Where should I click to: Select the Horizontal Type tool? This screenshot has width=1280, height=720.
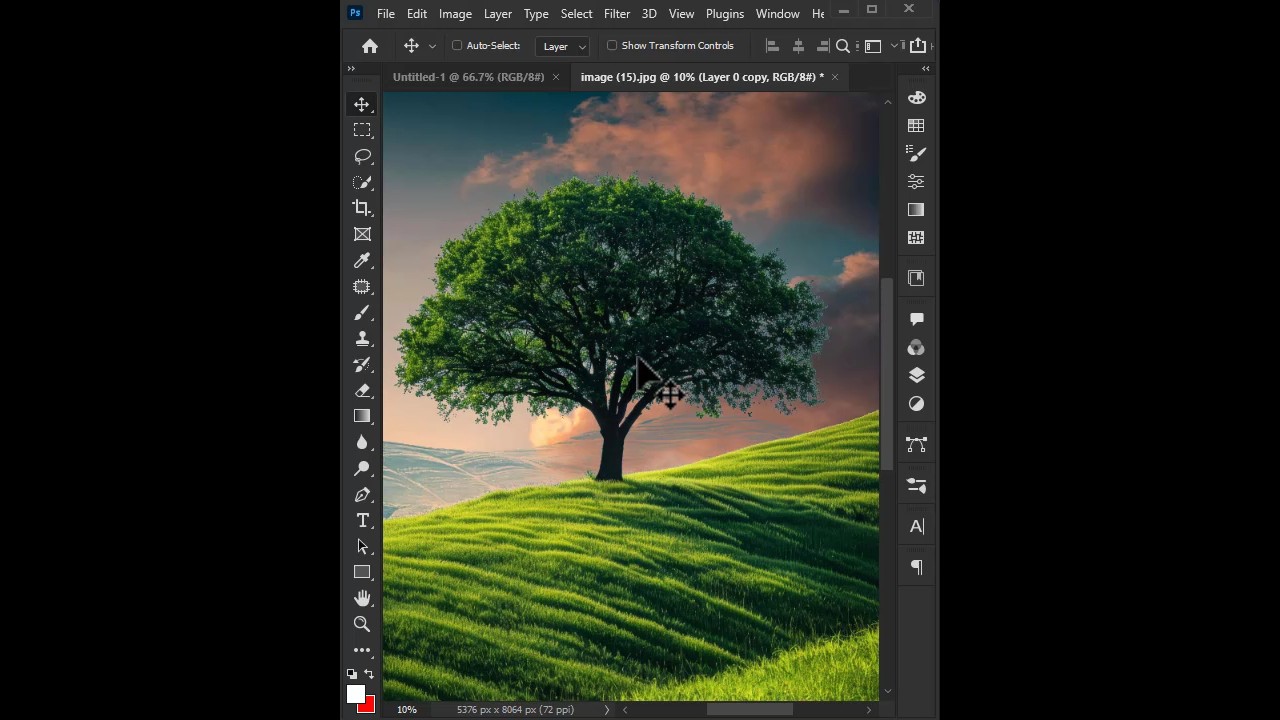point(362,520)
